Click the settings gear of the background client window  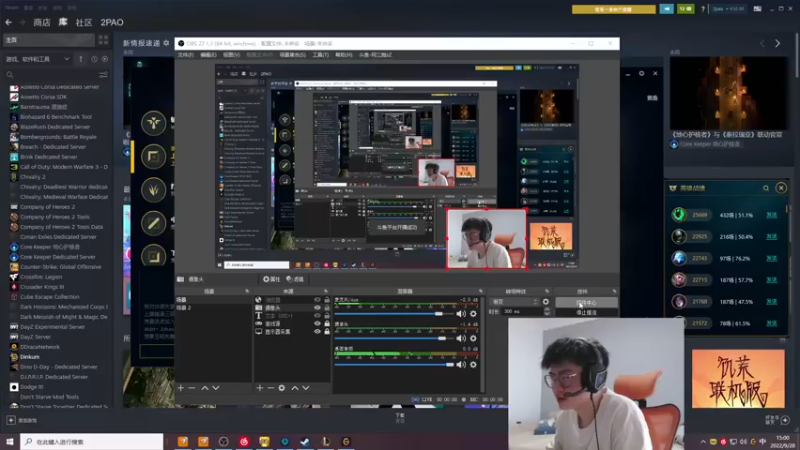(641, 73)
